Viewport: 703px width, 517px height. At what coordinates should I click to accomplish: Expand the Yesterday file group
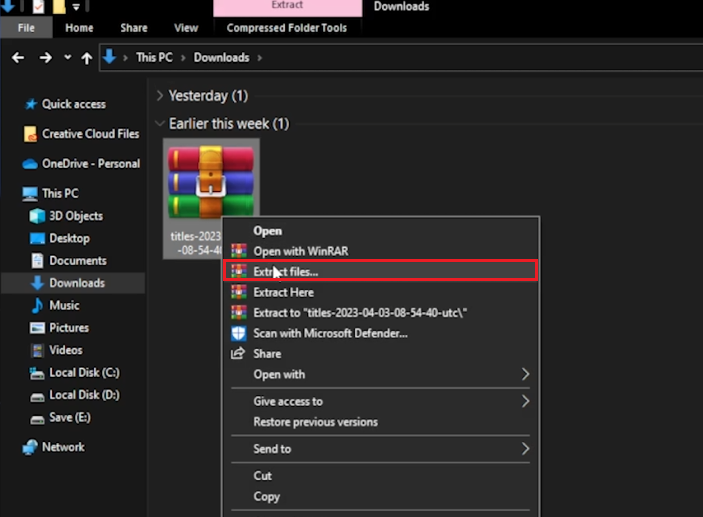point(160,96)
